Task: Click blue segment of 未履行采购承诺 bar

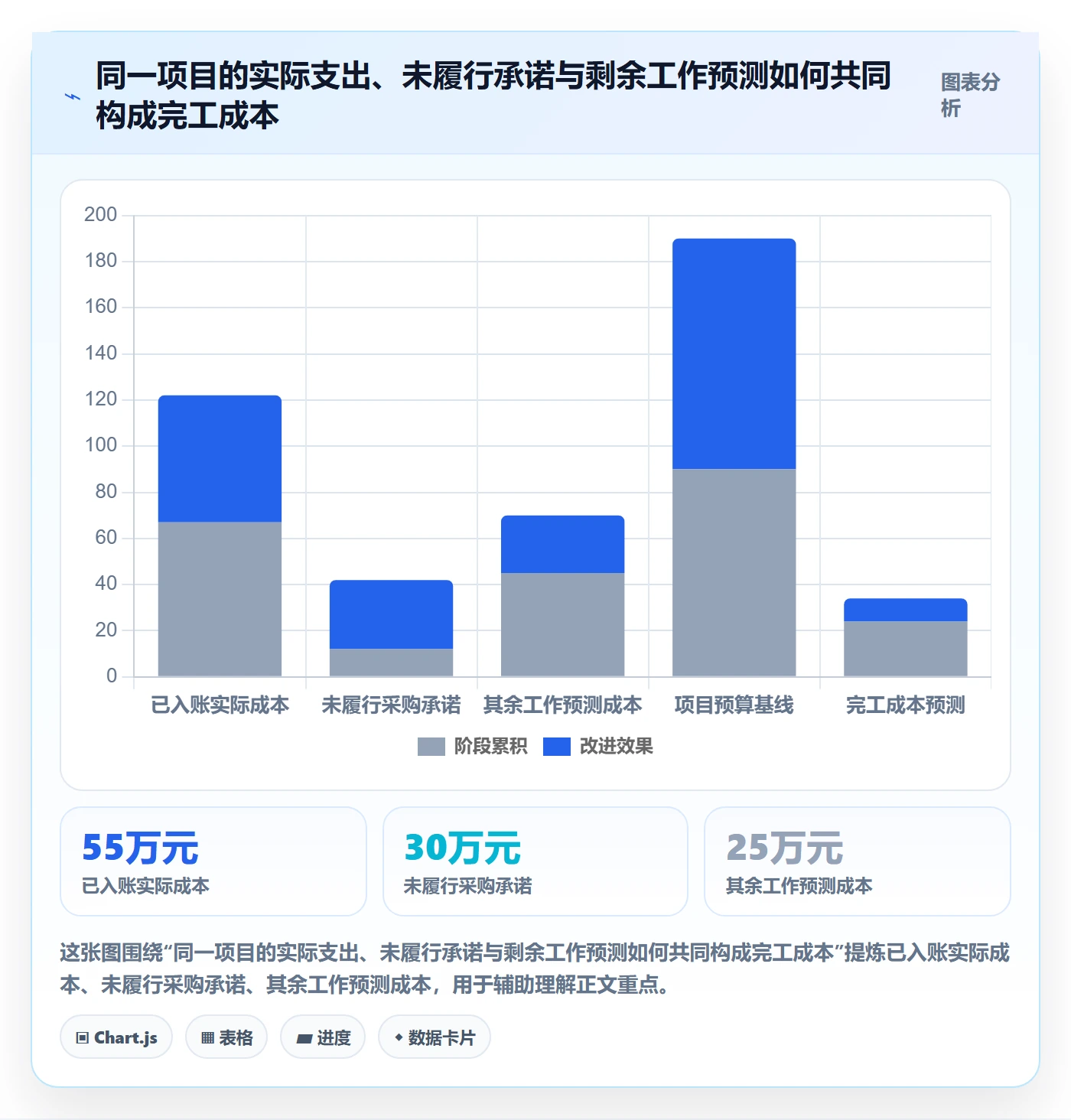Action: click(x=391, y=614)
